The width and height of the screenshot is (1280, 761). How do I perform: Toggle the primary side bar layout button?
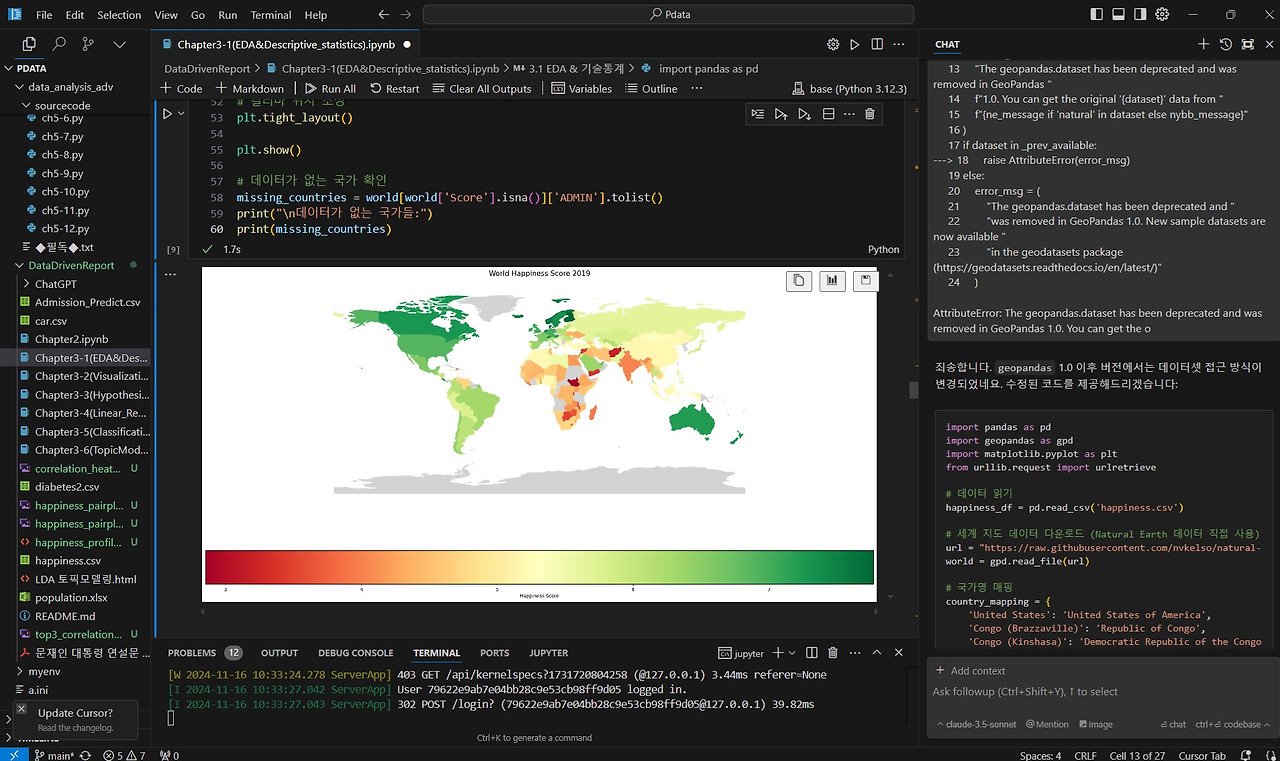pyautogui.click(x=1097, y=15)
